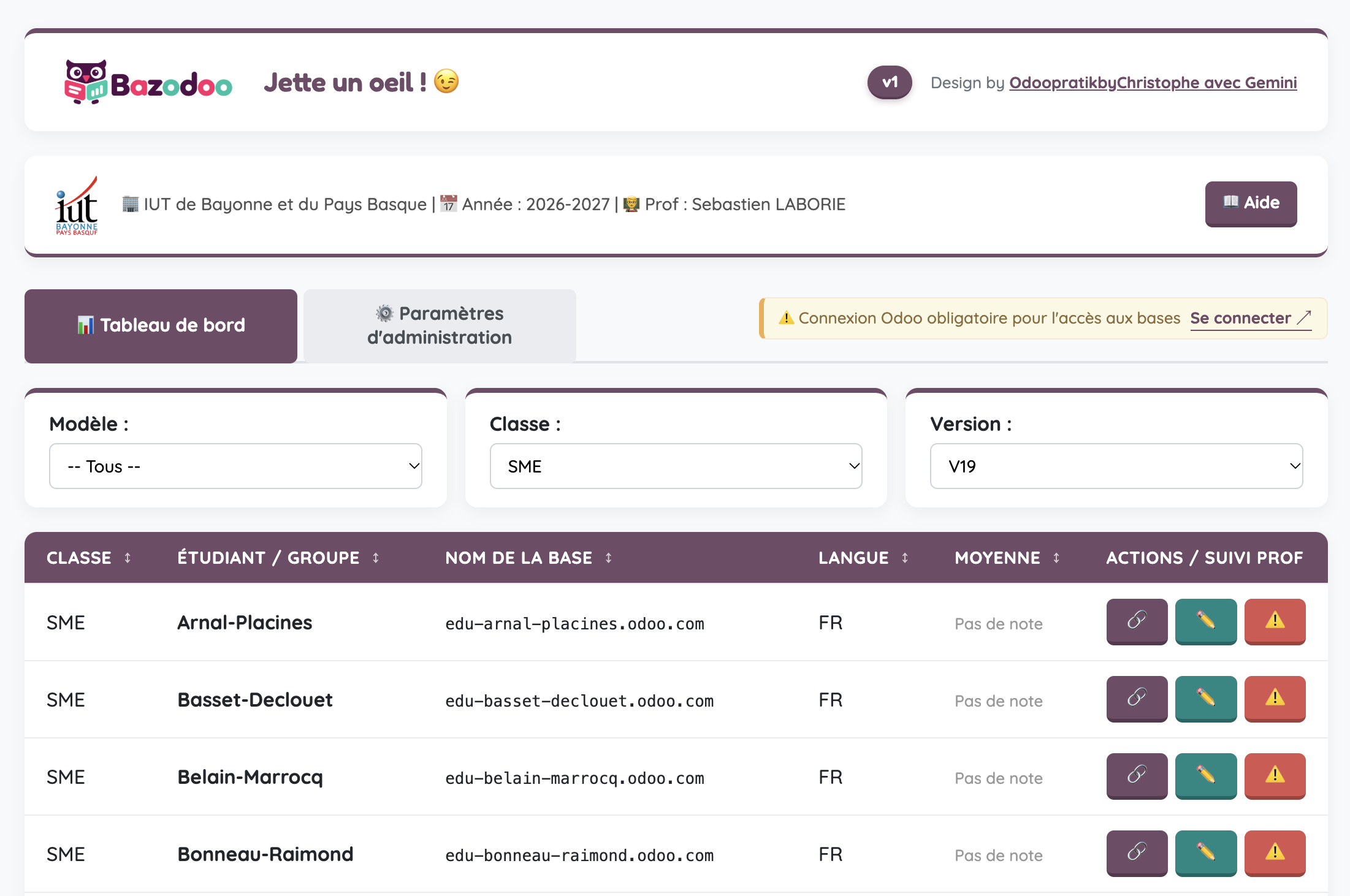Open the Classe dropdown showing SME
The width and height of the screenshot is (1350, 896).
point(676,466)
